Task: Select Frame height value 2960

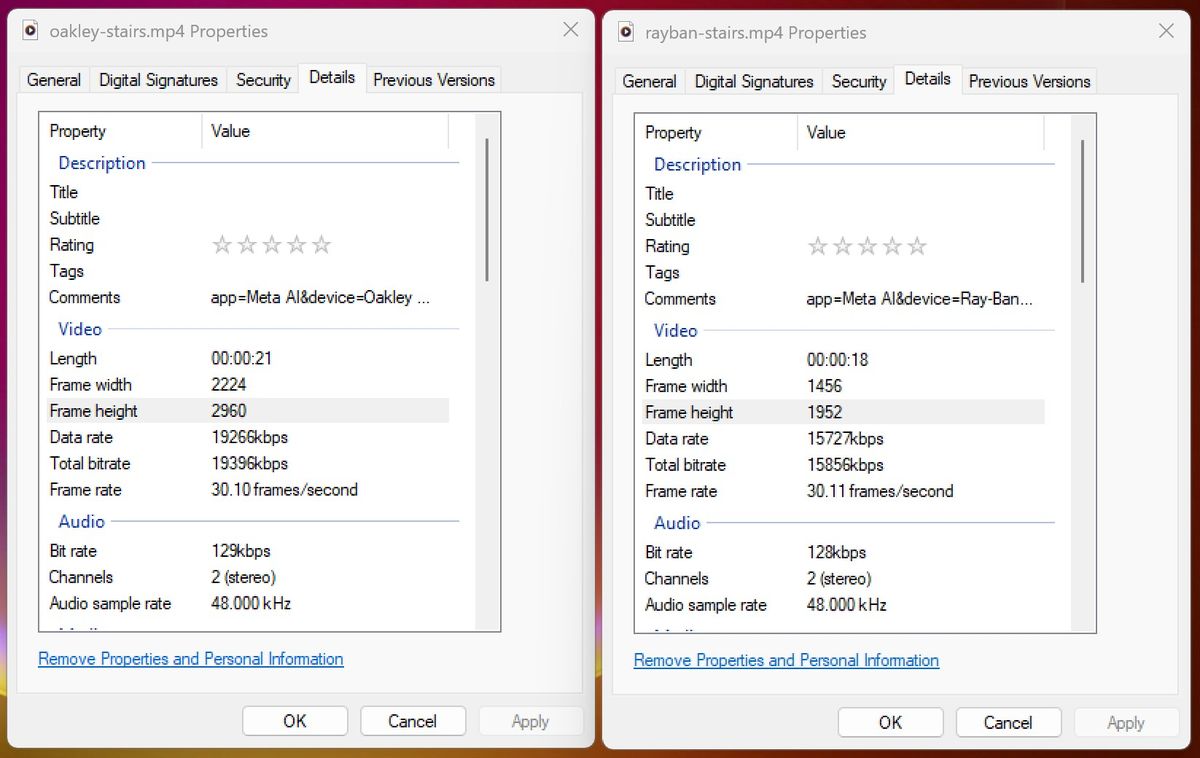Action: [x=229, y=410]
